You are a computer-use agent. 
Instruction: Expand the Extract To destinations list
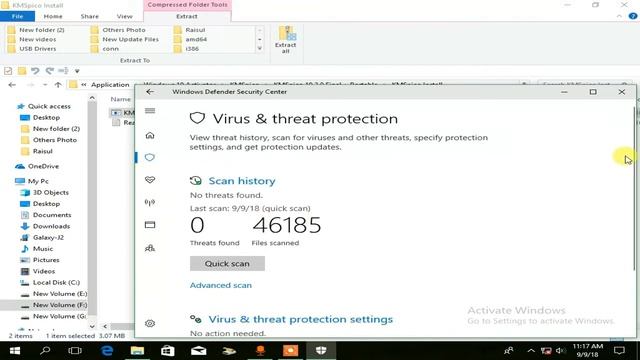coord(260,49)
